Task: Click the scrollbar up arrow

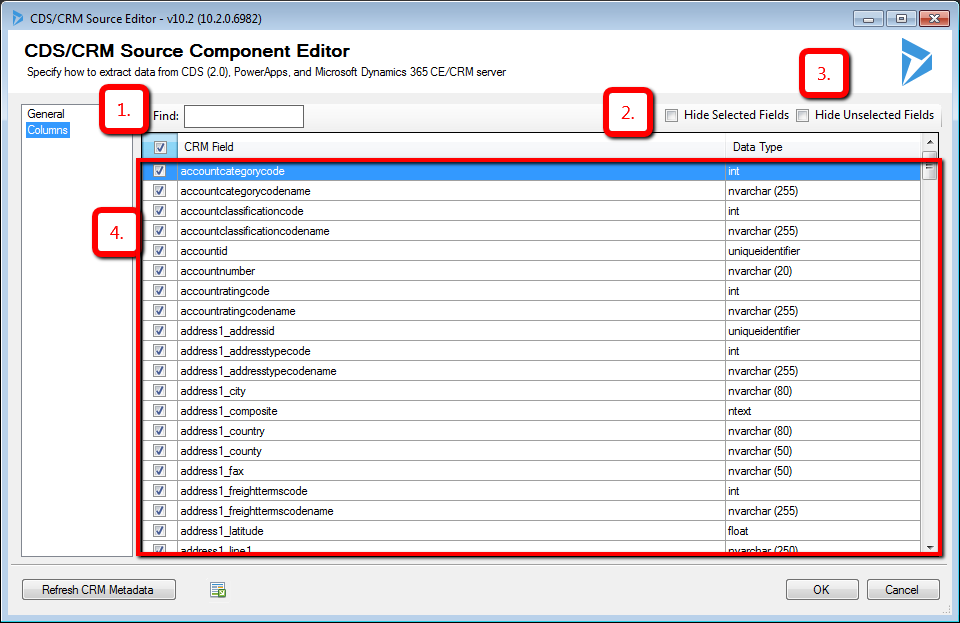Action: pos(929,142)
